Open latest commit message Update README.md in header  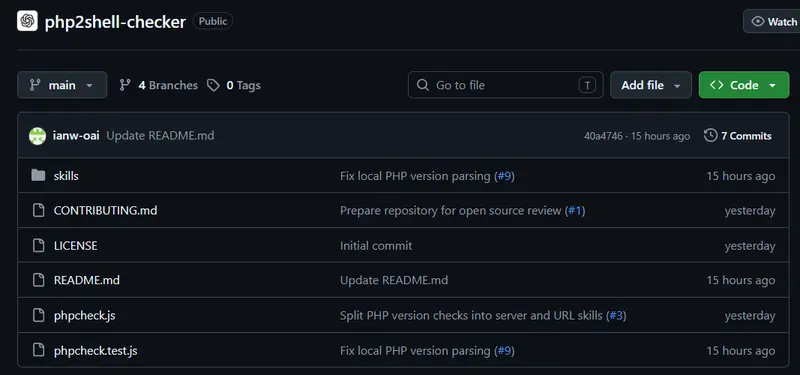[160, 136]
